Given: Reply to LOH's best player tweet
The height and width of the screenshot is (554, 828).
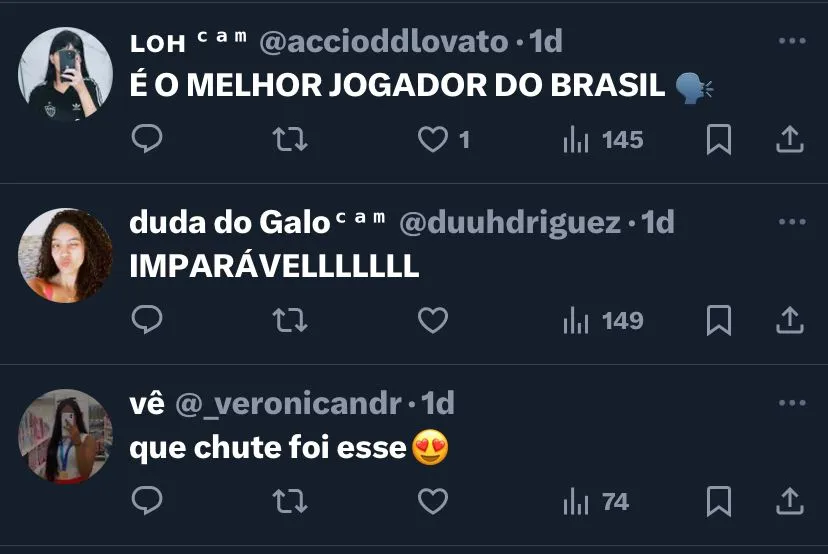Looking at the screenshot, I should (147, 139).
